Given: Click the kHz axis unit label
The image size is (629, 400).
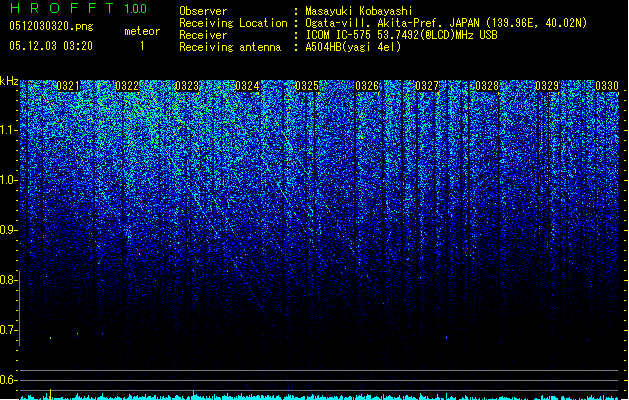Looking at the screenshot, I should coord(9,81).
